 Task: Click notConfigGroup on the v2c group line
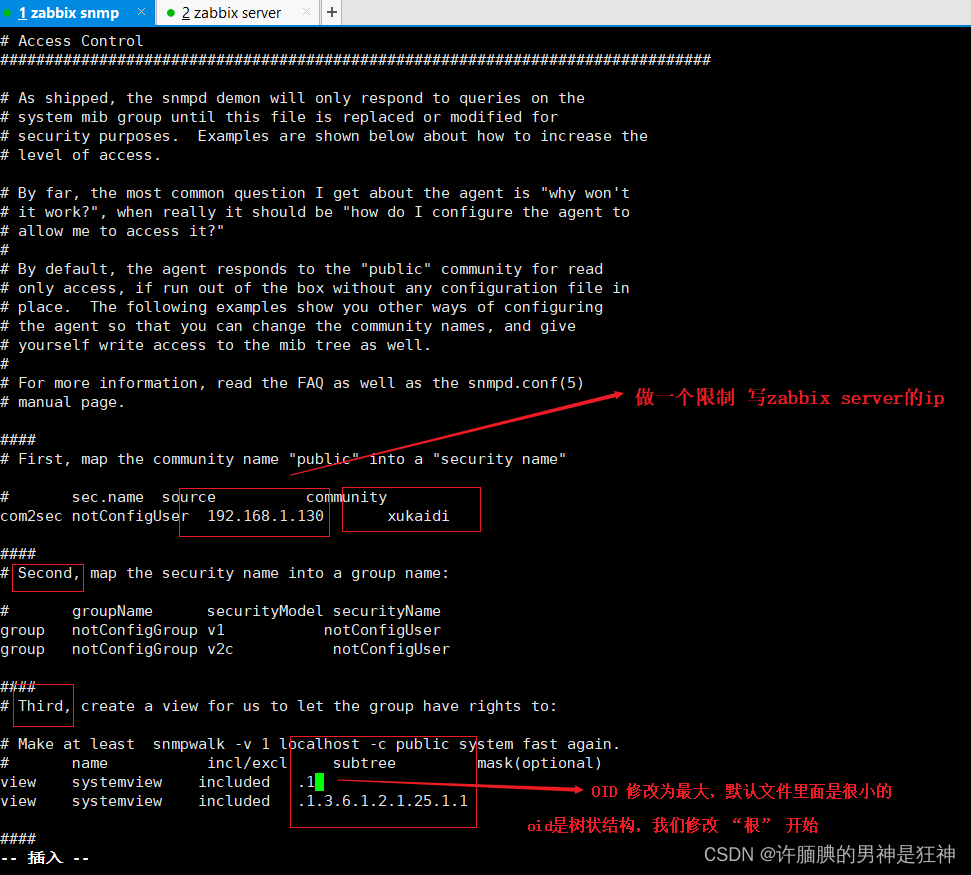tap(134, 649)
